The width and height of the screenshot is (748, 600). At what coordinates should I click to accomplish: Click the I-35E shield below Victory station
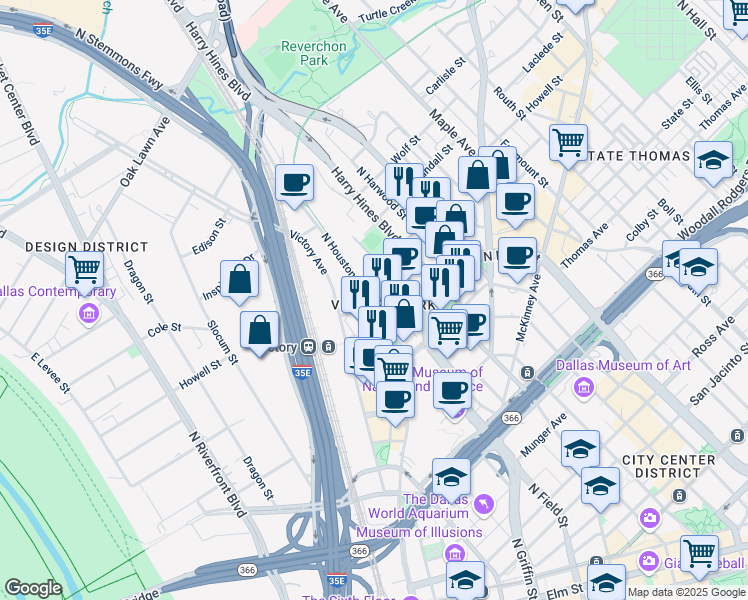tap(302, 372)
